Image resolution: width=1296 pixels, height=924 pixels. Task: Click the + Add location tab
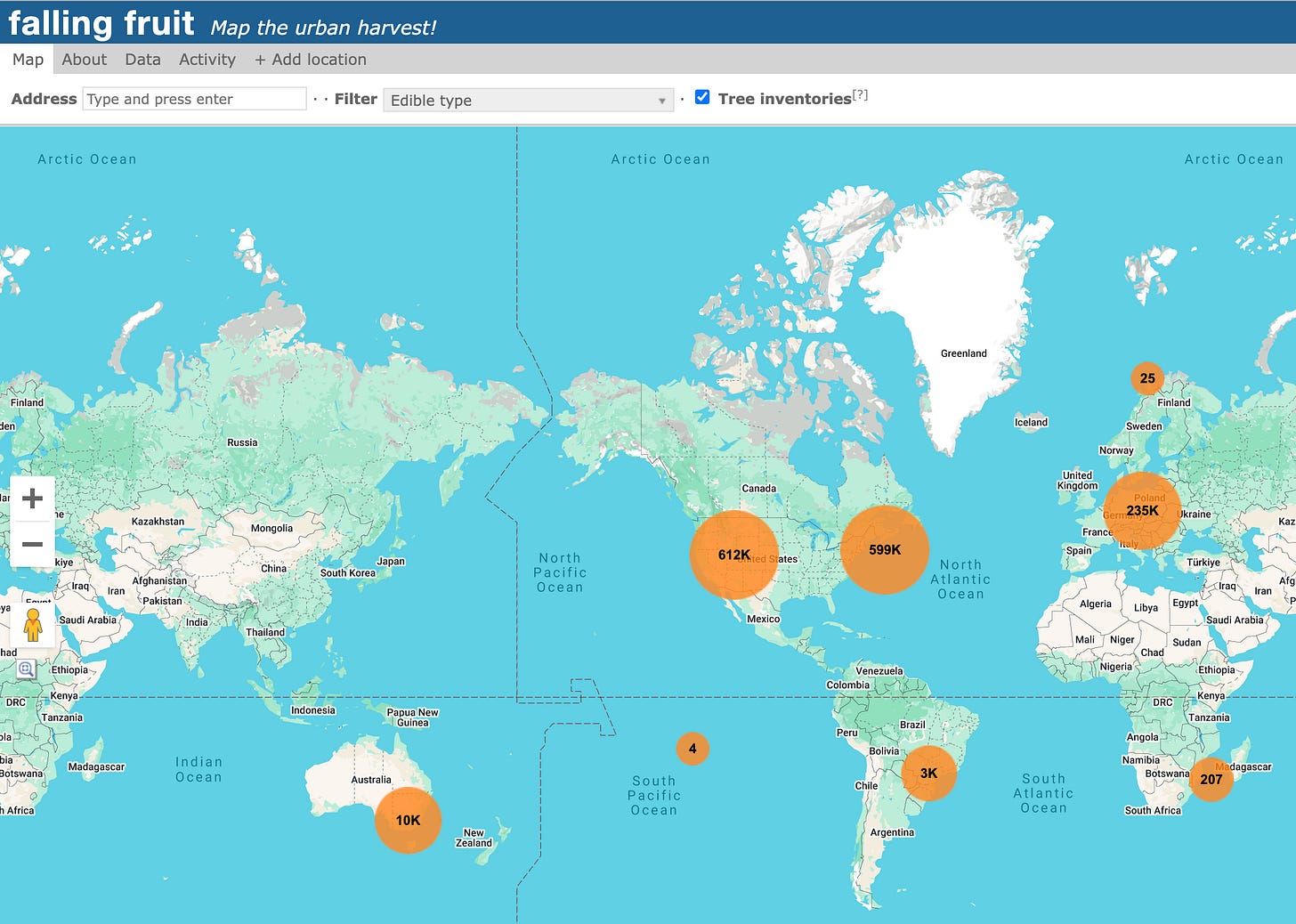311,59
